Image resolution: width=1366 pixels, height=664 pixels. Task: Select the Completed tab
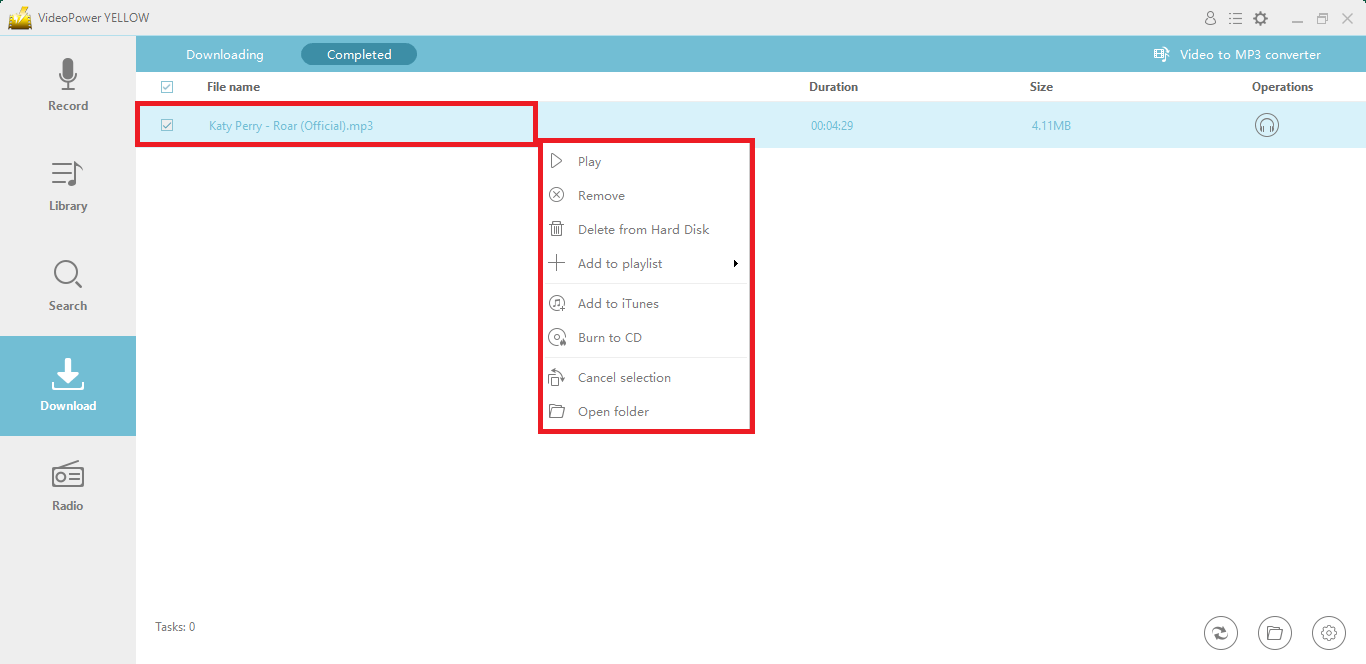point(359,55)
